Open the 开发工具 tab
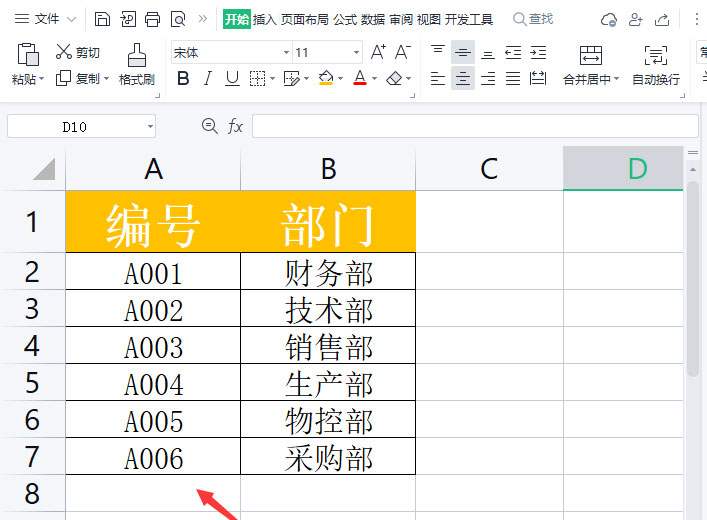 [x=469, y=19]
